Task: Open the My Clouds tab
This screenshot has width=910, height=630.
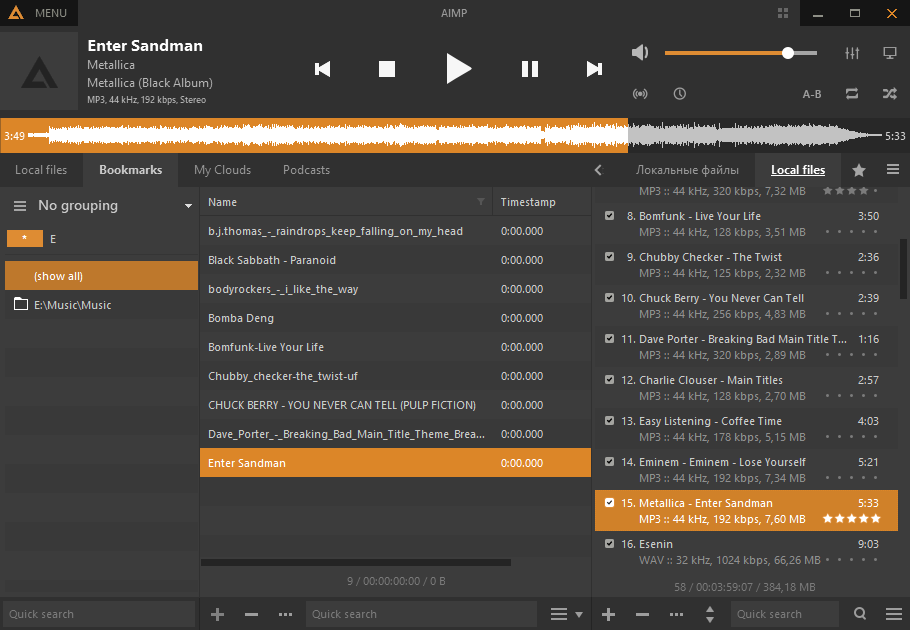Action: pyautogui.click(x=222, y=170)
